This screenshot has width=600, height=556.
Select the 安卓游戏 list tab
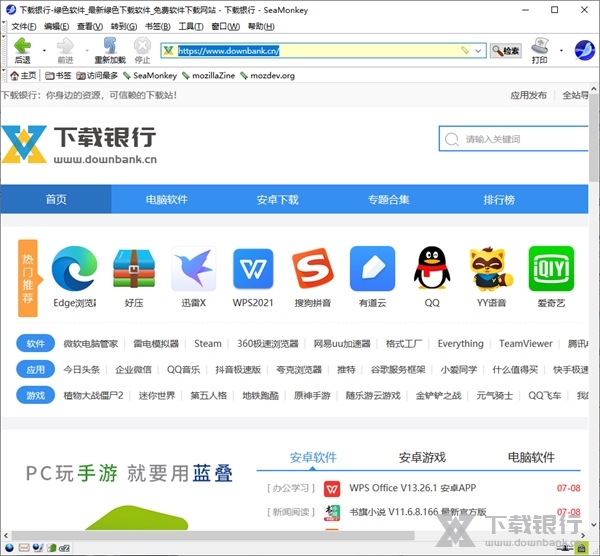click(422, 457)
